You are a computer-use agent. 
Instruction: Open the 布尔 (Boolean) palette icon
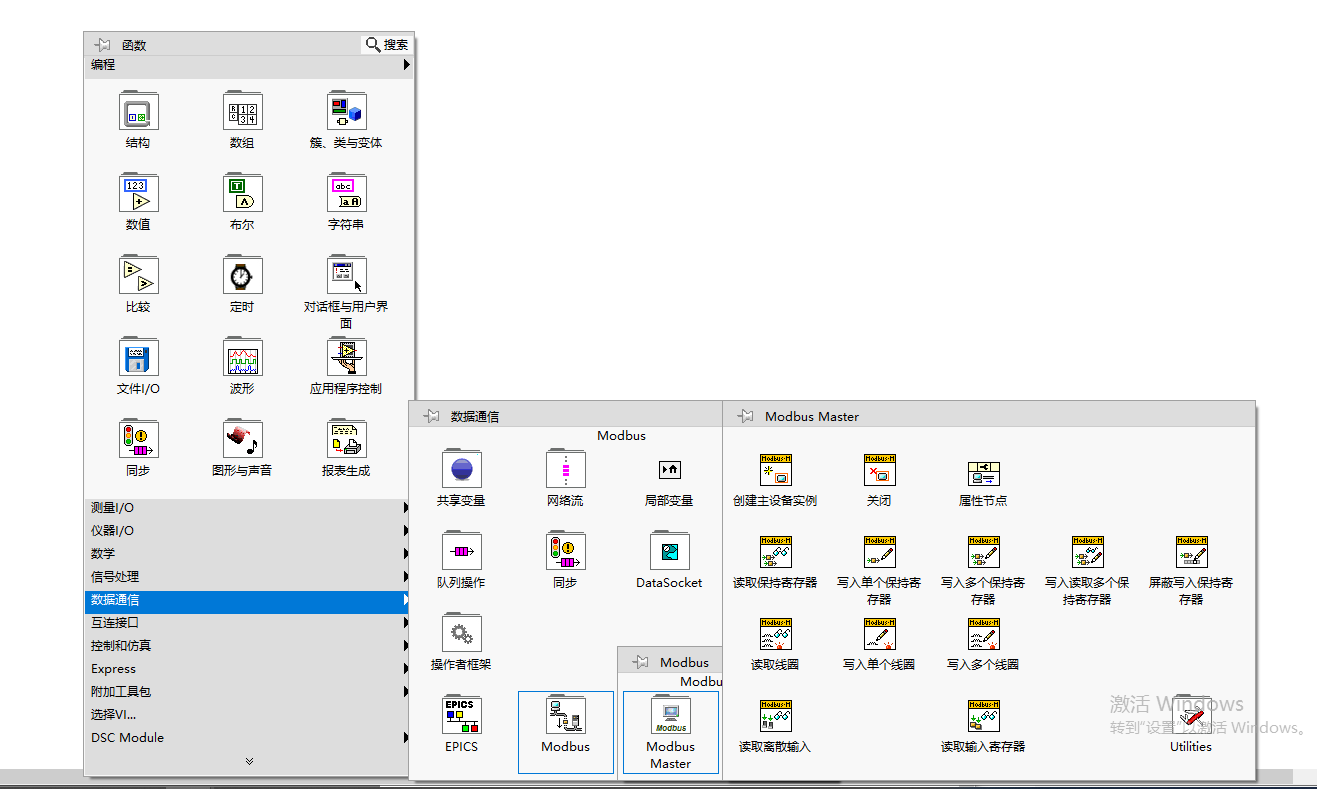[242, 193]
